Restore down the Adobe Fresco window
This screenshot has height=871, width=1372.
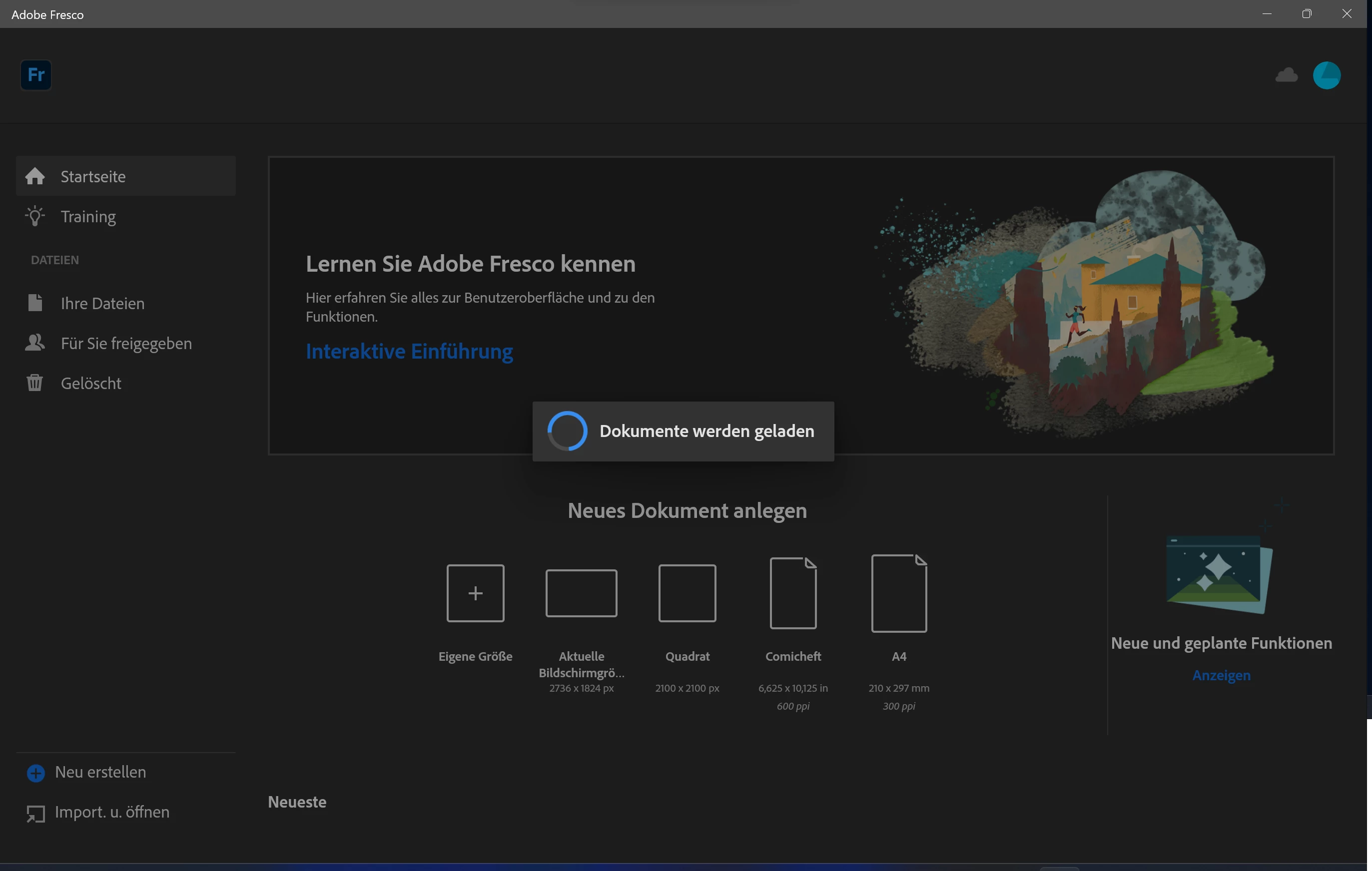click(1307, 13)
